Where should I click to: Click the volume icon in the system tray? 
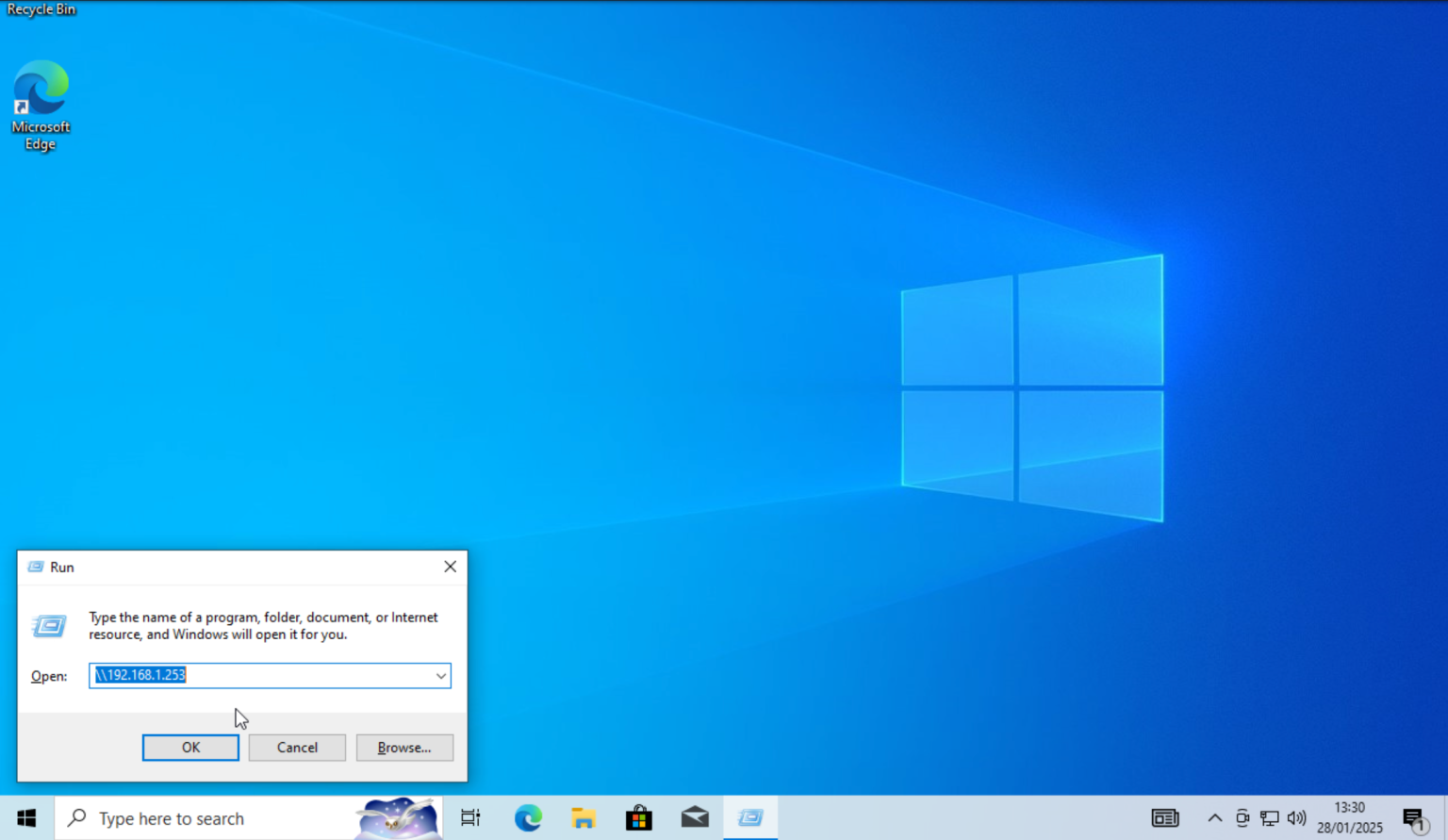point(1297,818)
